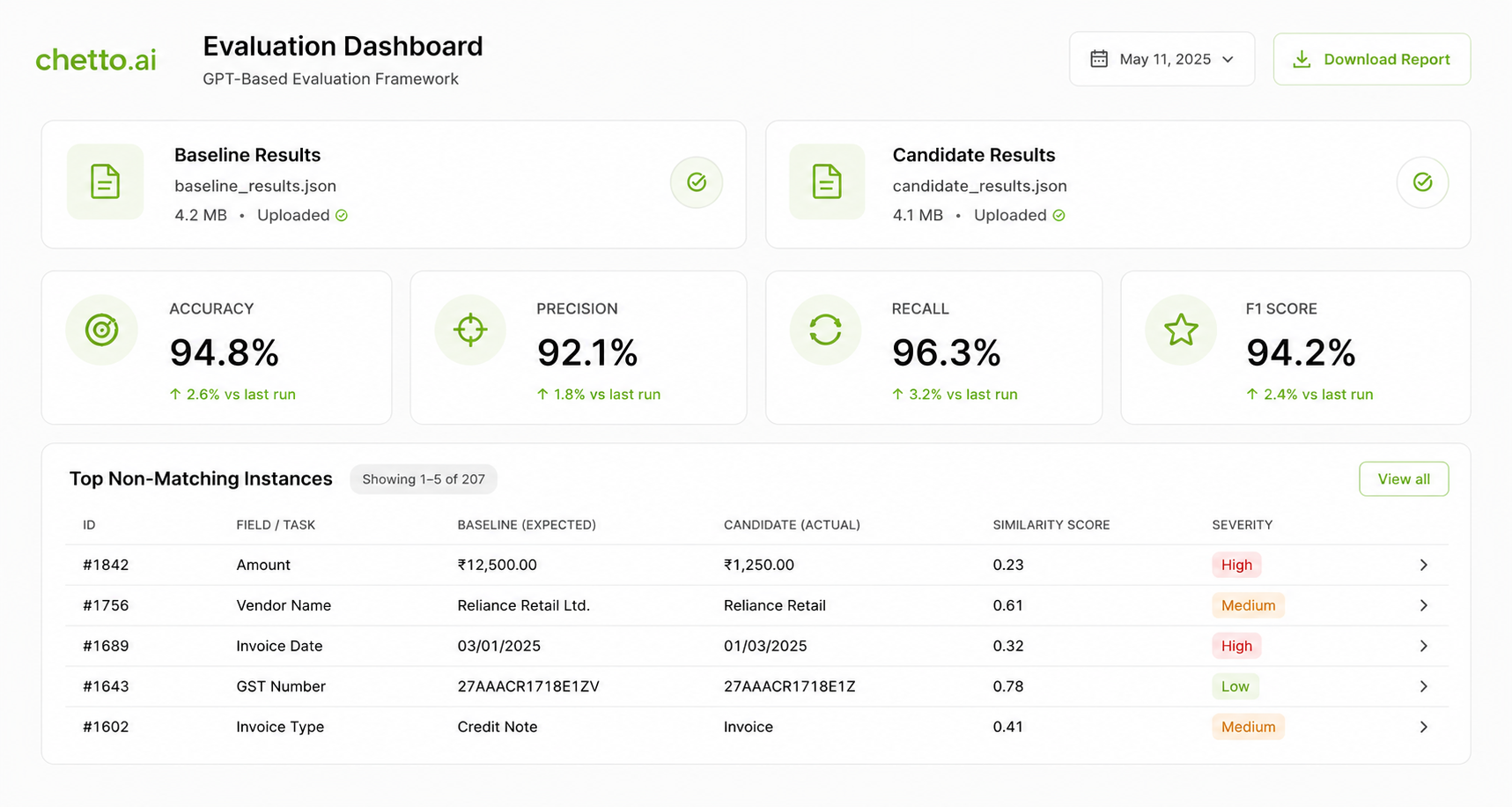The height and width of the screenshot is (807, 1512).
Task: Click the Severity column header
Action: coord(1242,525)
